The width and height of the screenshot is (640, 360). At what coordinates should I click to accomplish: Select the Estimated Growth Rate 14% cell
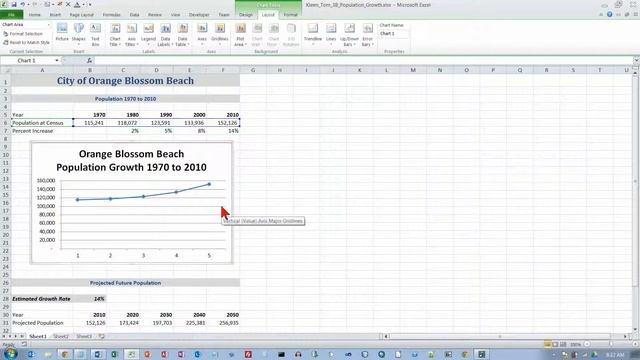pos(90,299)
